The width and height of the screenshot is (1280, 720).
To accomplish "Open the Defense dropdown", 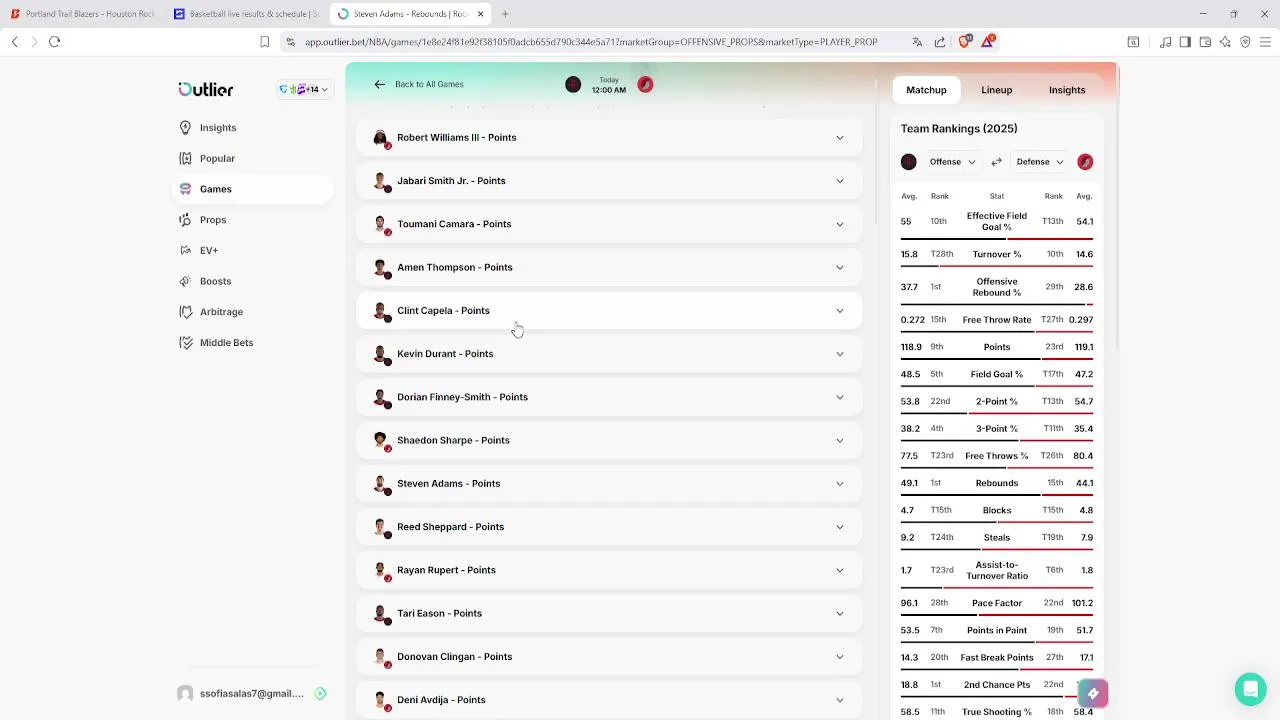I will pyautogui.click(x=1040, y=162).
